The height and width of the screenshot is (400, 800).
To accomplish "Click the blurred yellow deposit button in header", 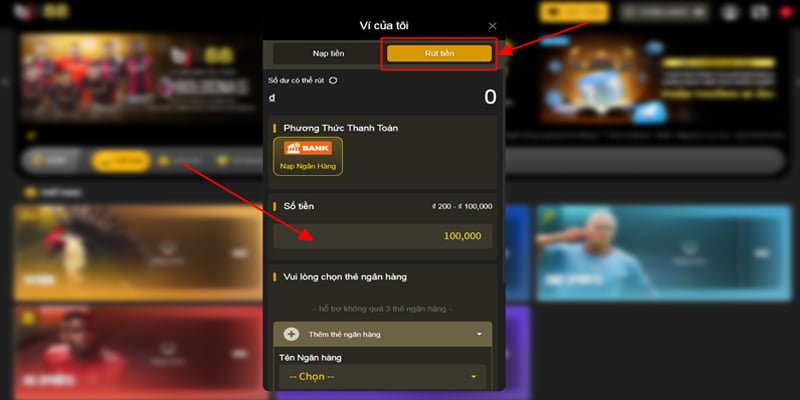I will click(574, 12).
